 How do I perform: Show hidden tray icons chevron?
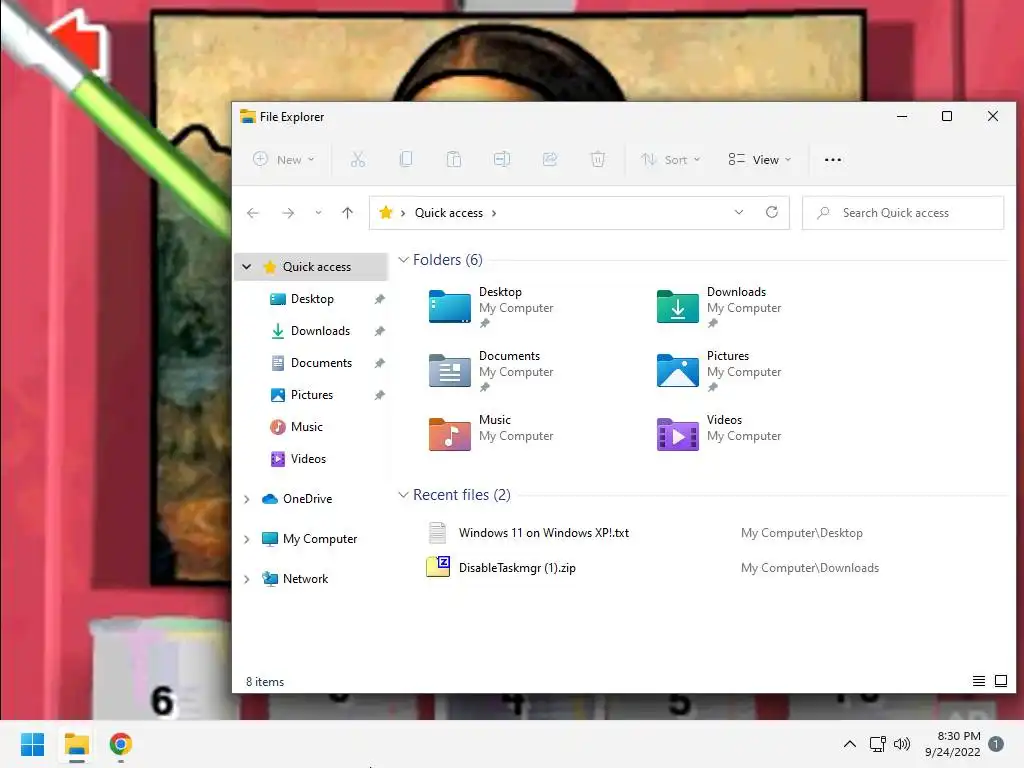click(x=850, y=744)
